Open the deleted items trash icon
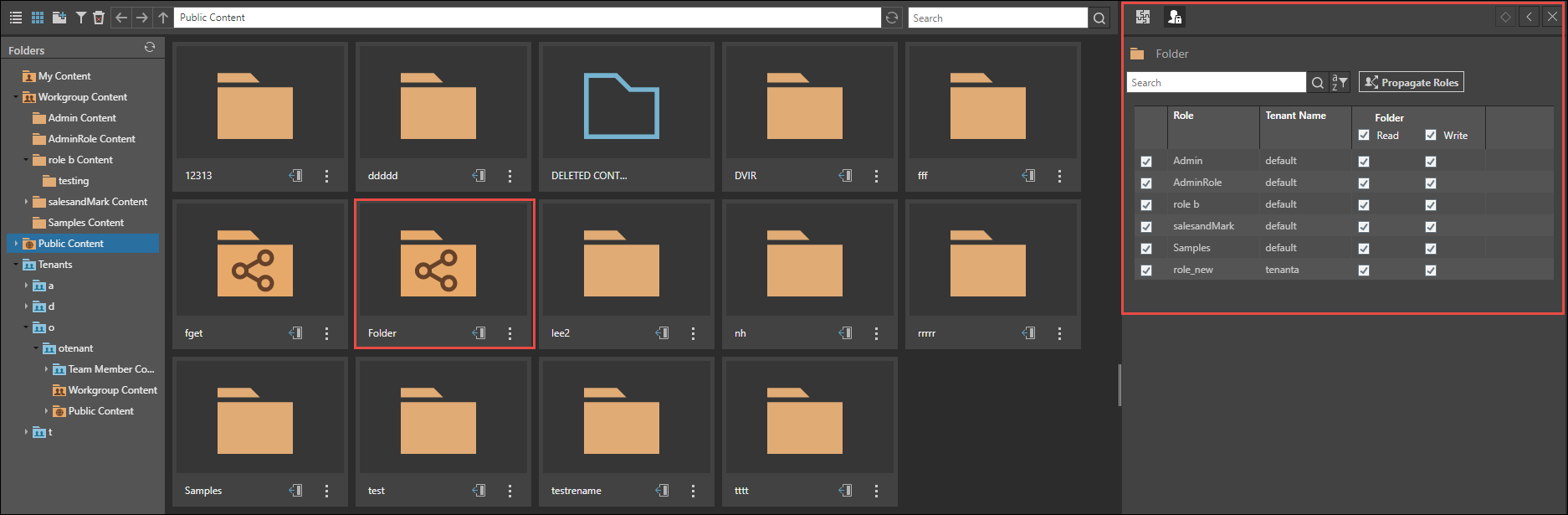 tap(98, 18)
